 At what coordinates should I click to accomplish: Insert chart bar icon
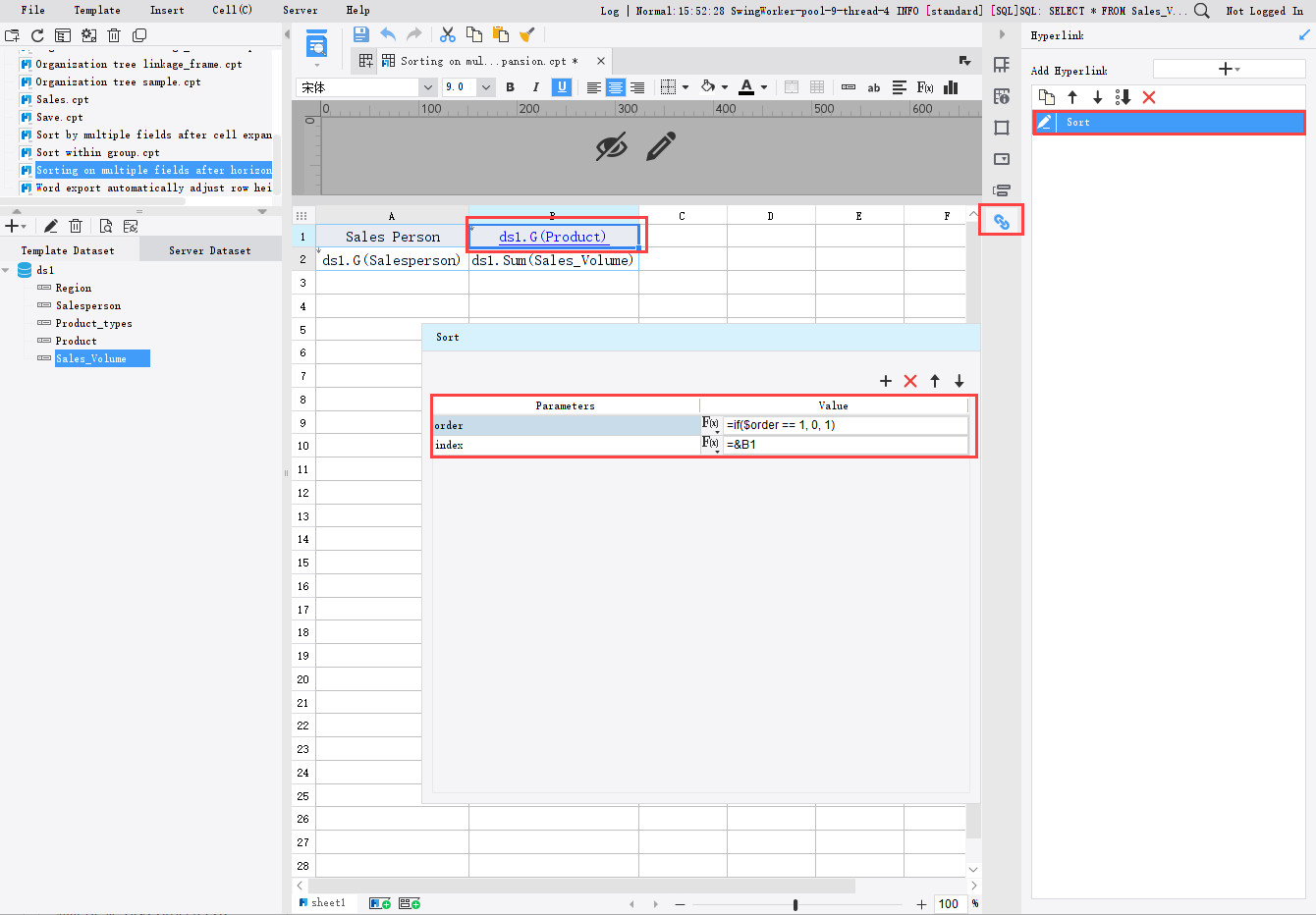[951, 87]
